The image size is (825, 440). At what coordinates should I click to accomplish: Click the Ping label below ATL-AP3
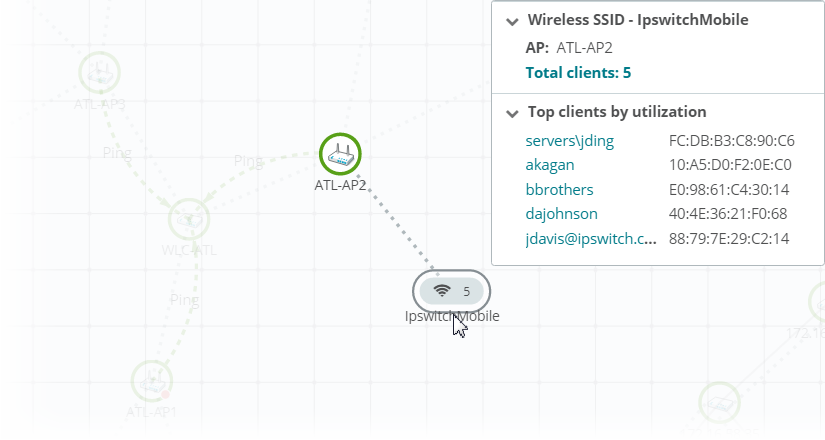point(117,153)
